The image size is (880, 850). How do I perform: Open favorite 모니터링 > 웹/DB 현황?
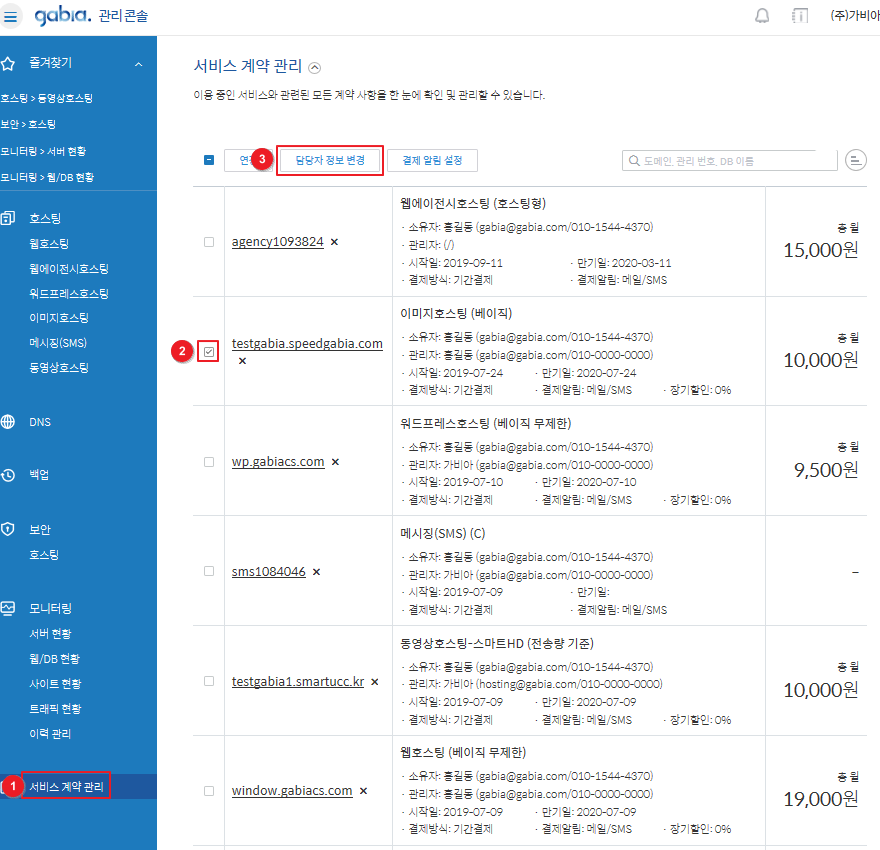[x=47, y=177]
